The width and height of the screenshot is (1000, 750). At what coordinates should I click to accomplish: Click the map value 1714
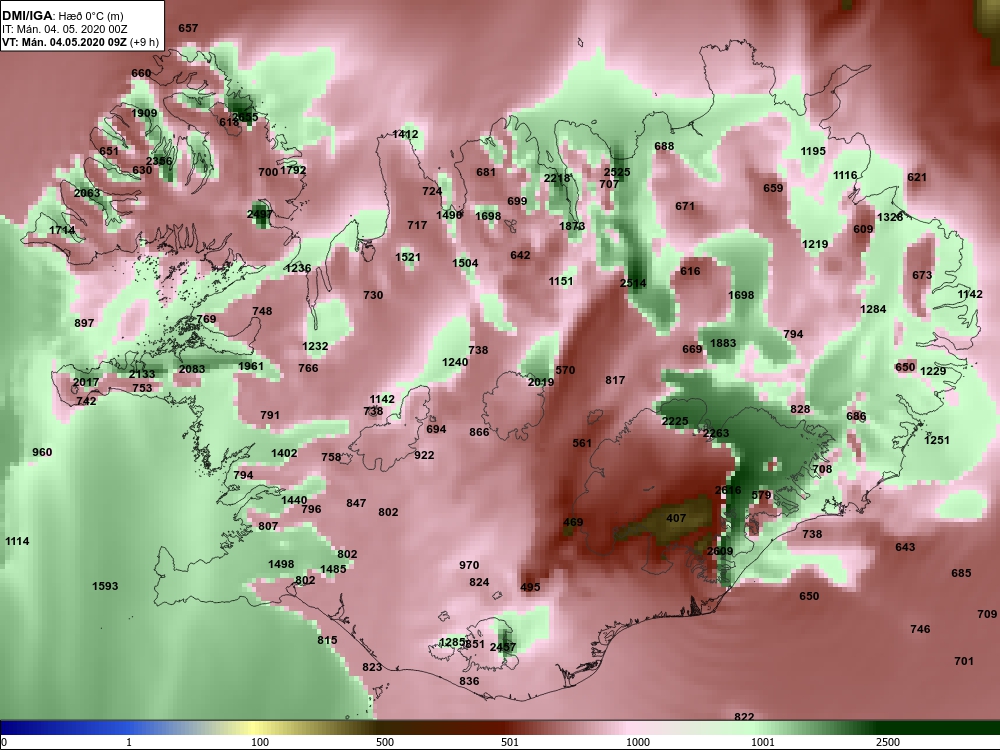(62, 230)
